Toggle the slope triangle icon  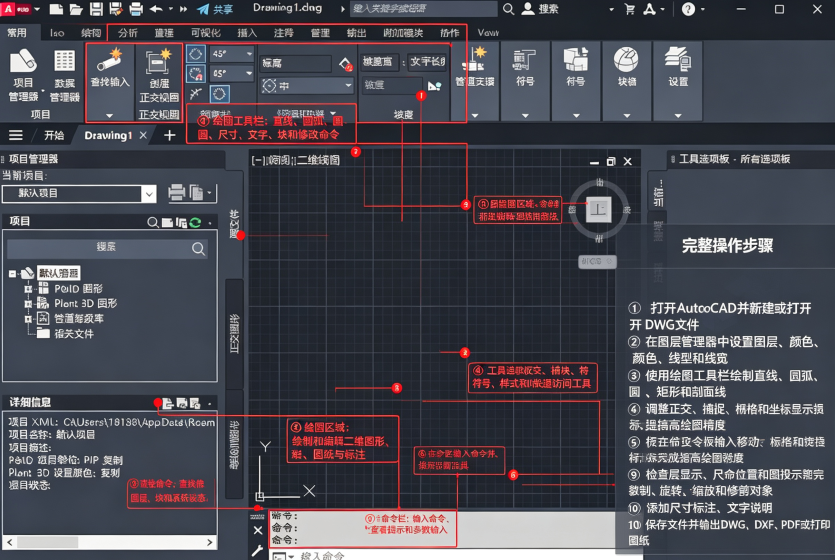435,85
